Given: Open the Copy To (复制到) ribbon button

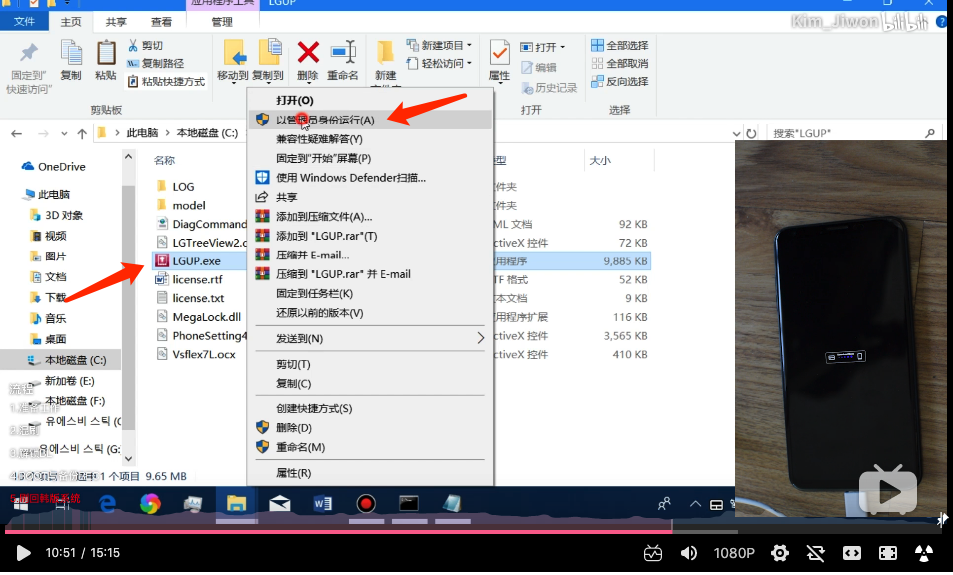Looking at the screenshot, I should click(x=268, y=60).
